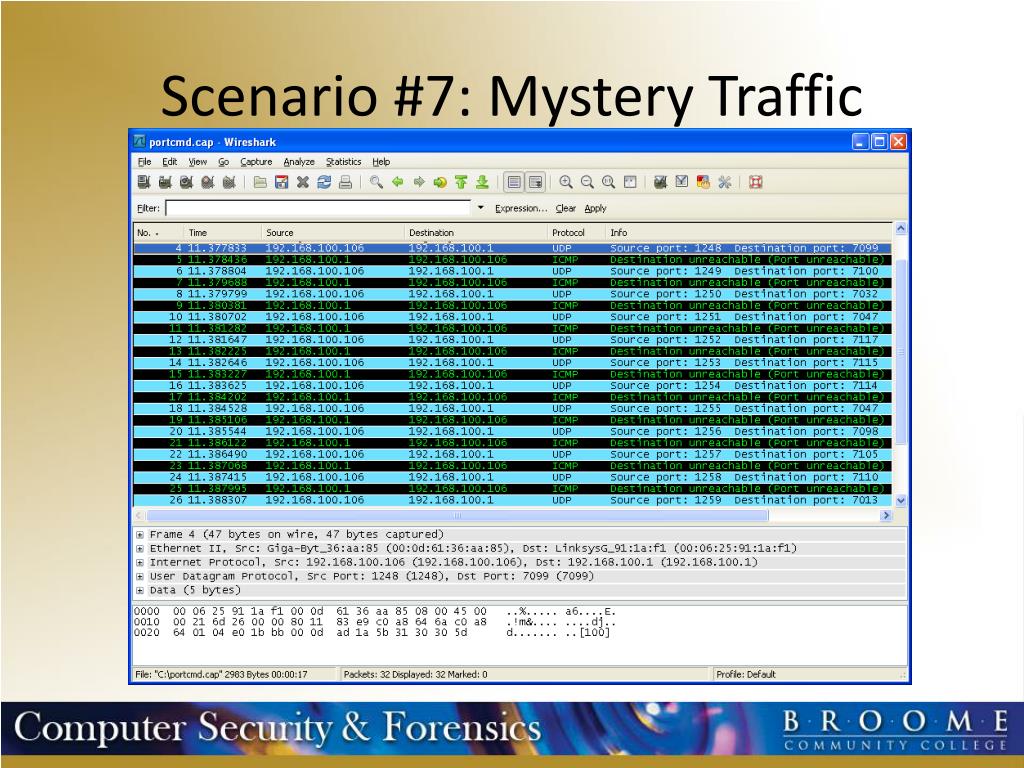Expand the Internet Protocol tree node
Screen dimensions: 1024x768
pos(140,562)
